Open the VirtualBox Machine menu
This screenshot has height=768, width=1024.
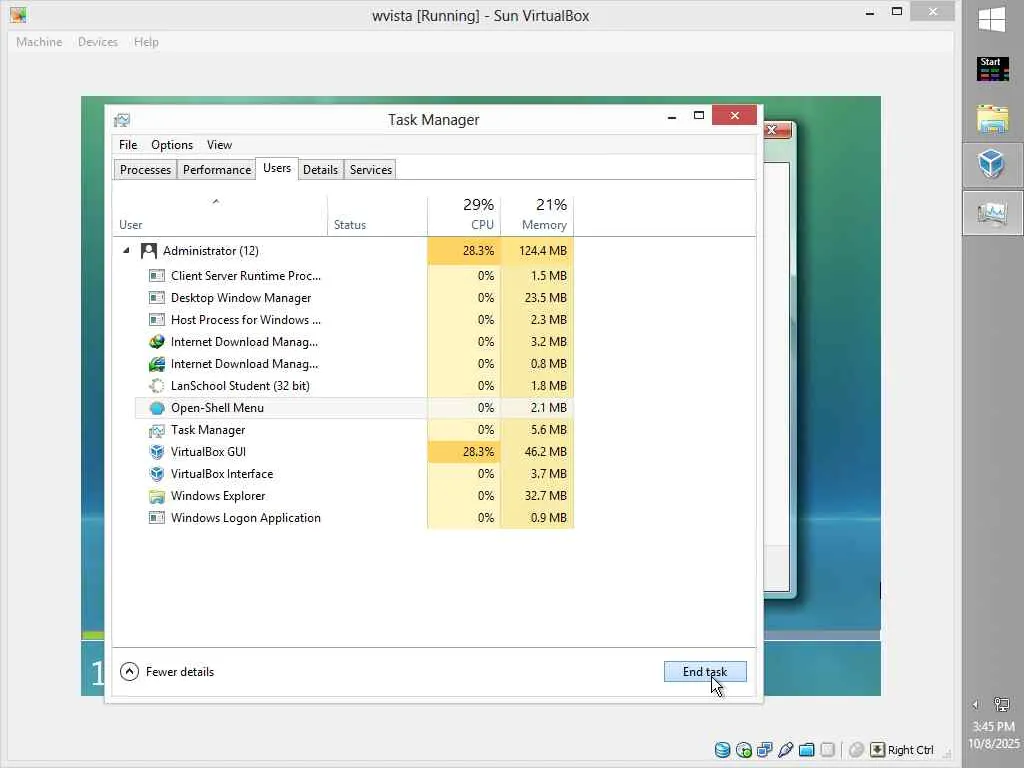(39, 42)
